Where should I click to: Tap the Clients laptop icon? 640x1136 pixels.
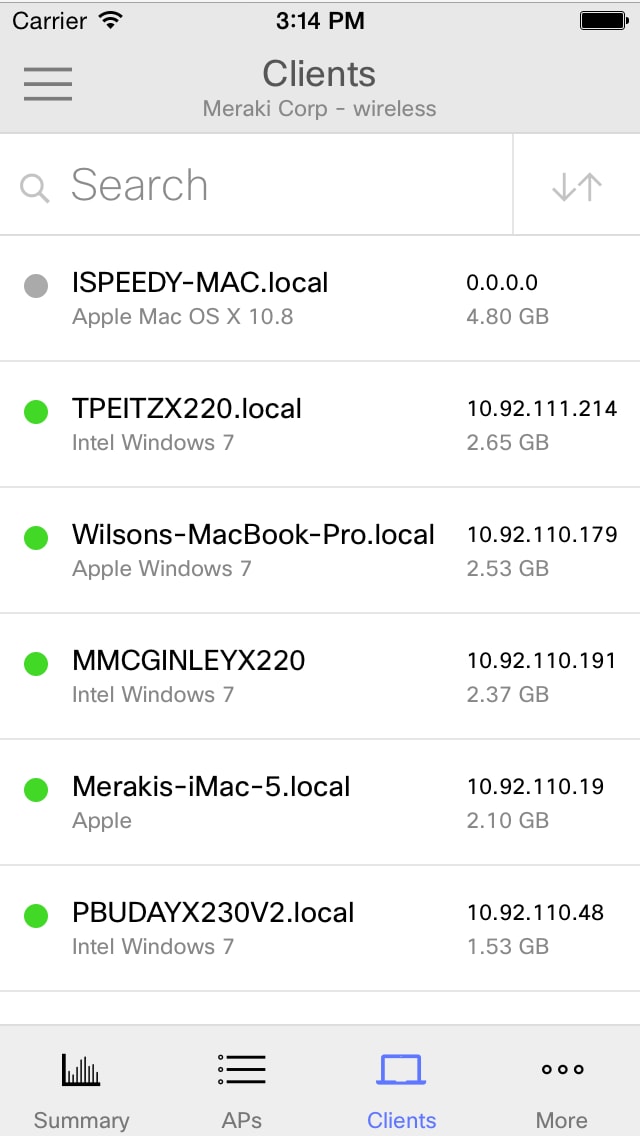tap(401, 1069)
